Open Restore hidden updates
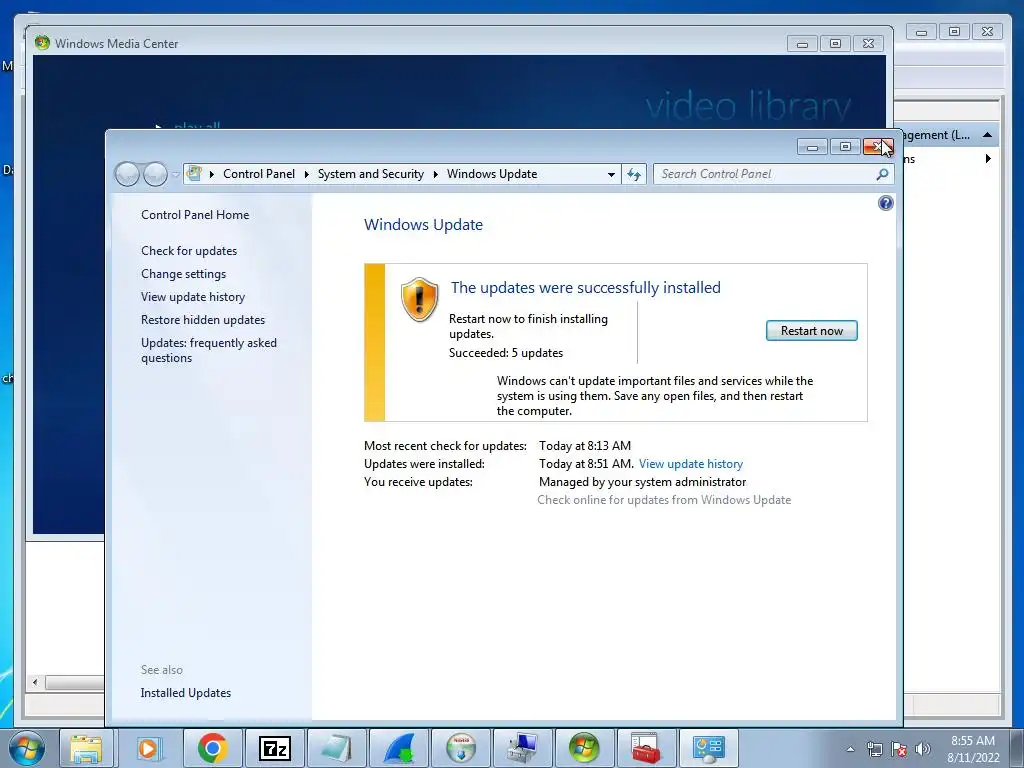 point(203,320)
